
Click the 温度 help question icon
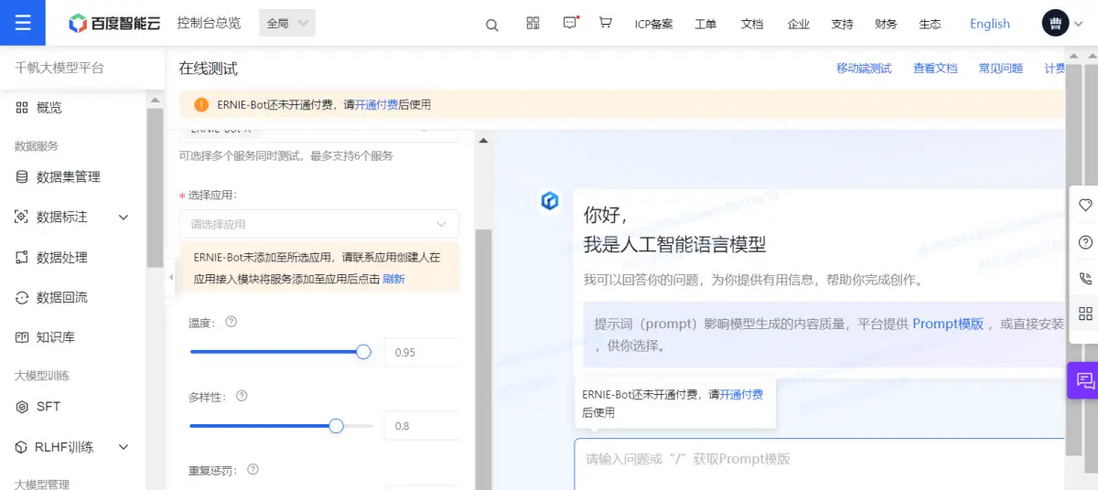click(231, 322)
